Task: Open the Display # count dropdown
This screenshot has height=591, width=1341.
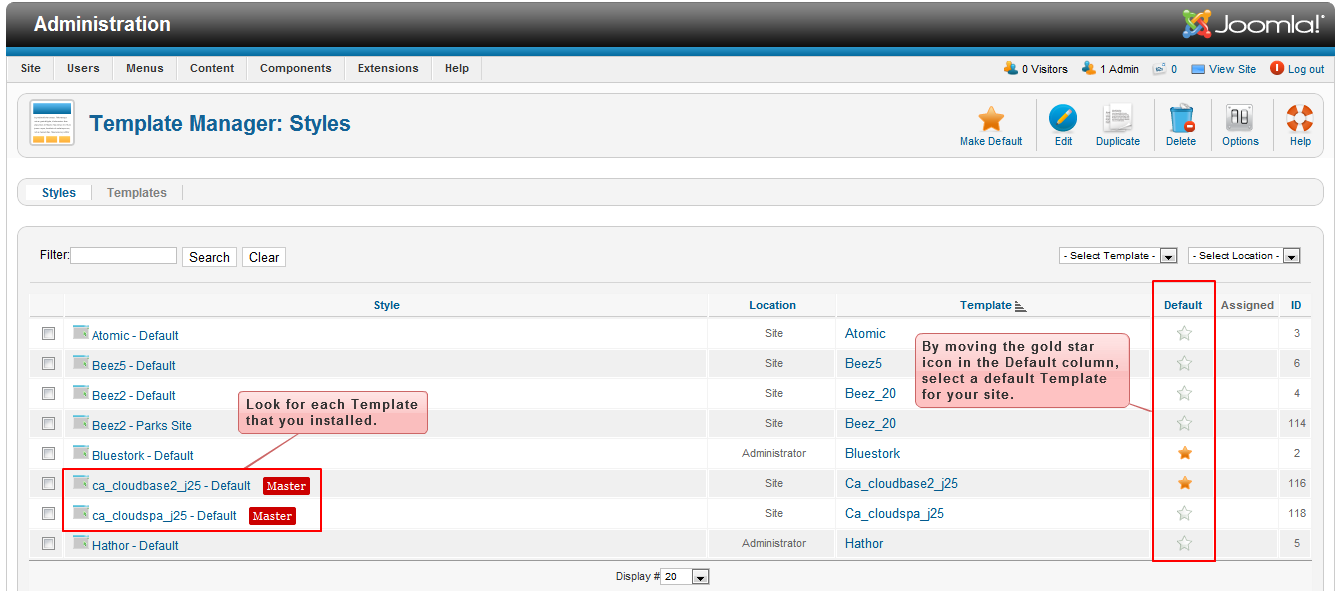Action: point(685,577)
